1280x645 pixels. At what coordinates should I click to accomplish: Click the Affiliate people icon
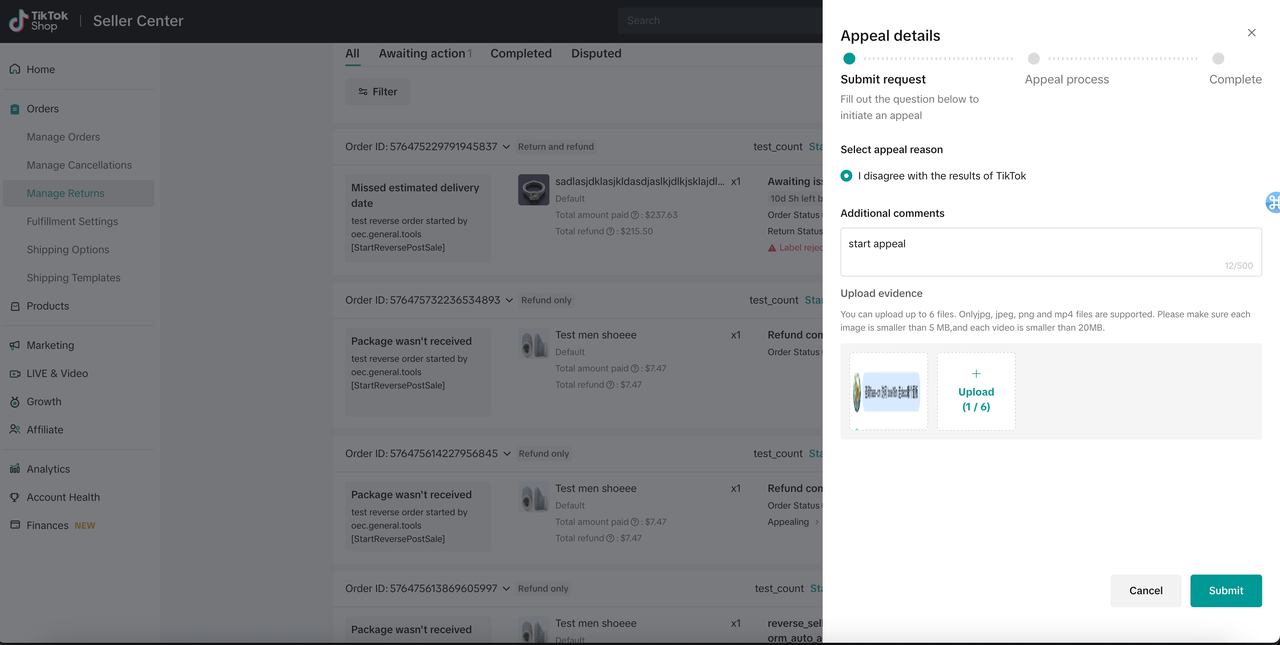click(15, 430)
